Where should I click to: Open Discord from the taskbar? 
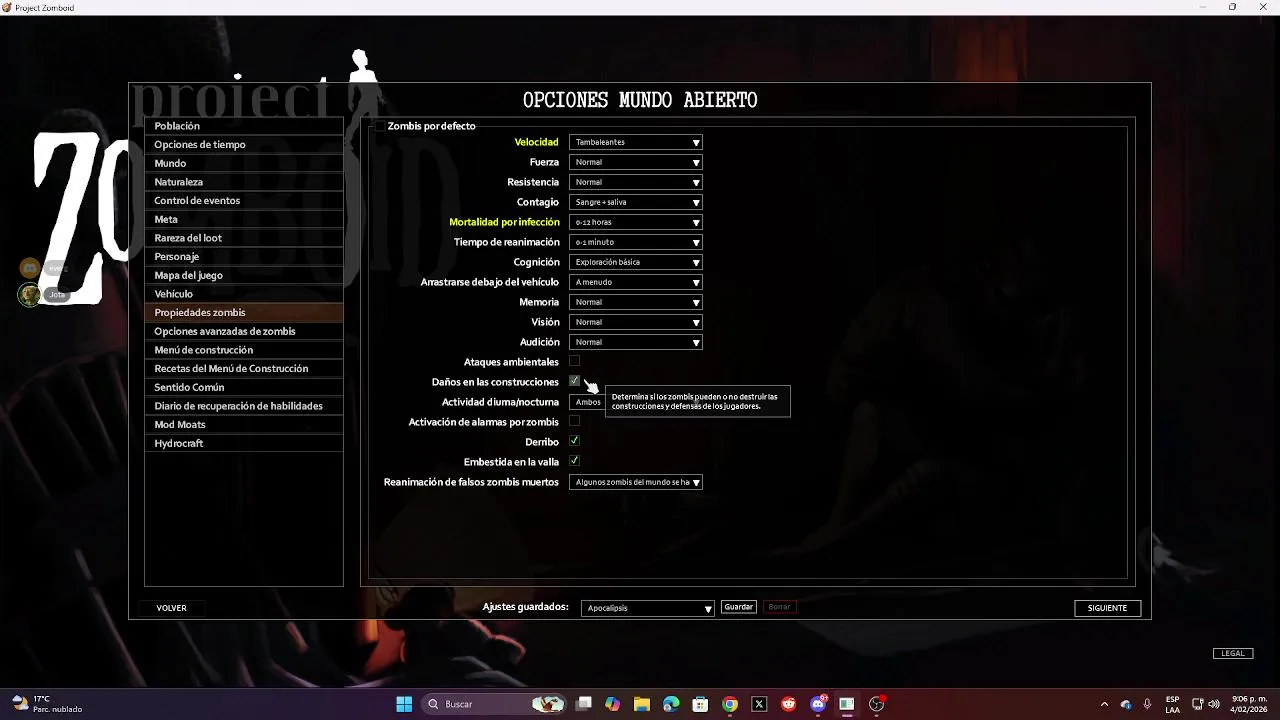818,704
